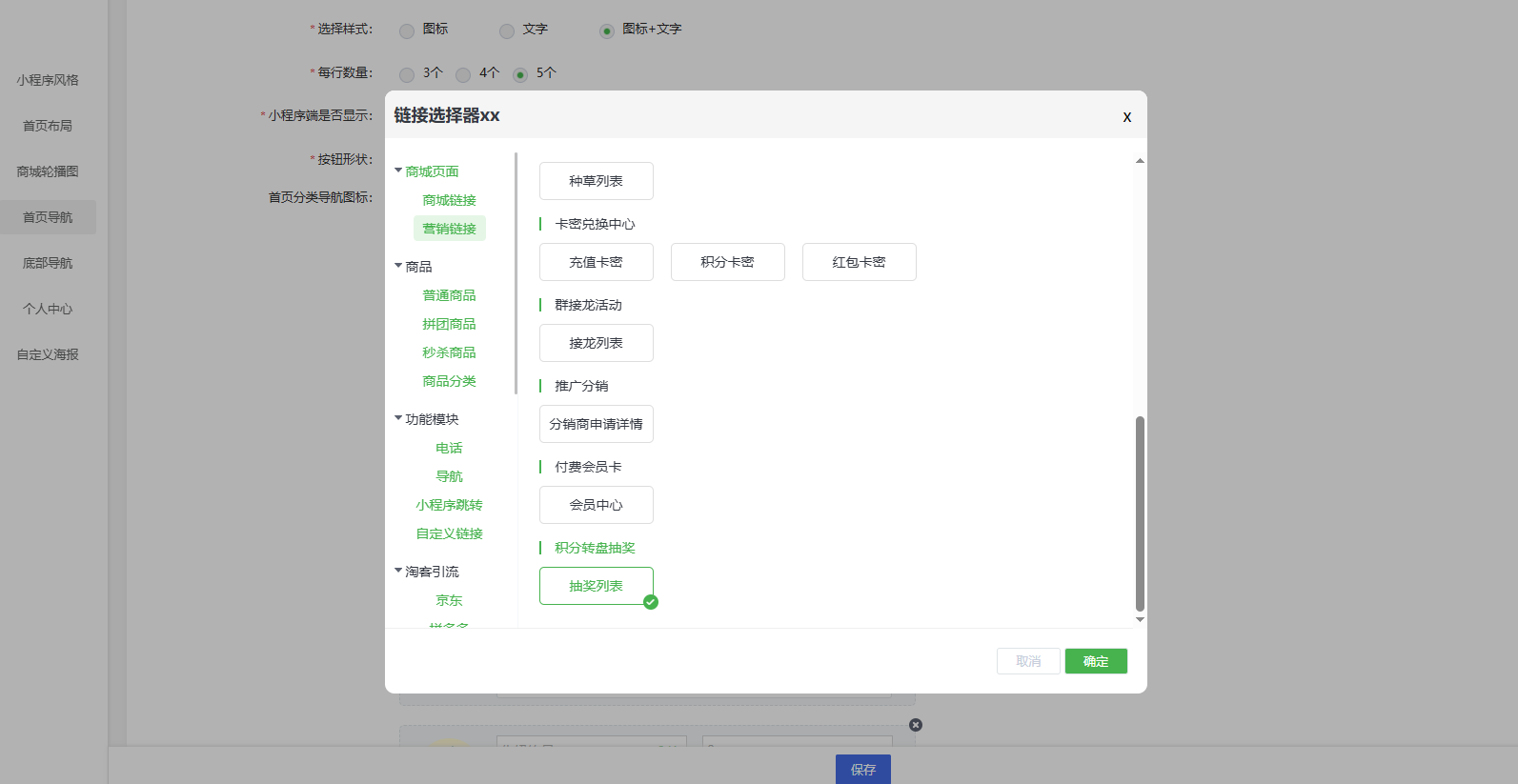Choose 4个 per row option

[463, 74]
